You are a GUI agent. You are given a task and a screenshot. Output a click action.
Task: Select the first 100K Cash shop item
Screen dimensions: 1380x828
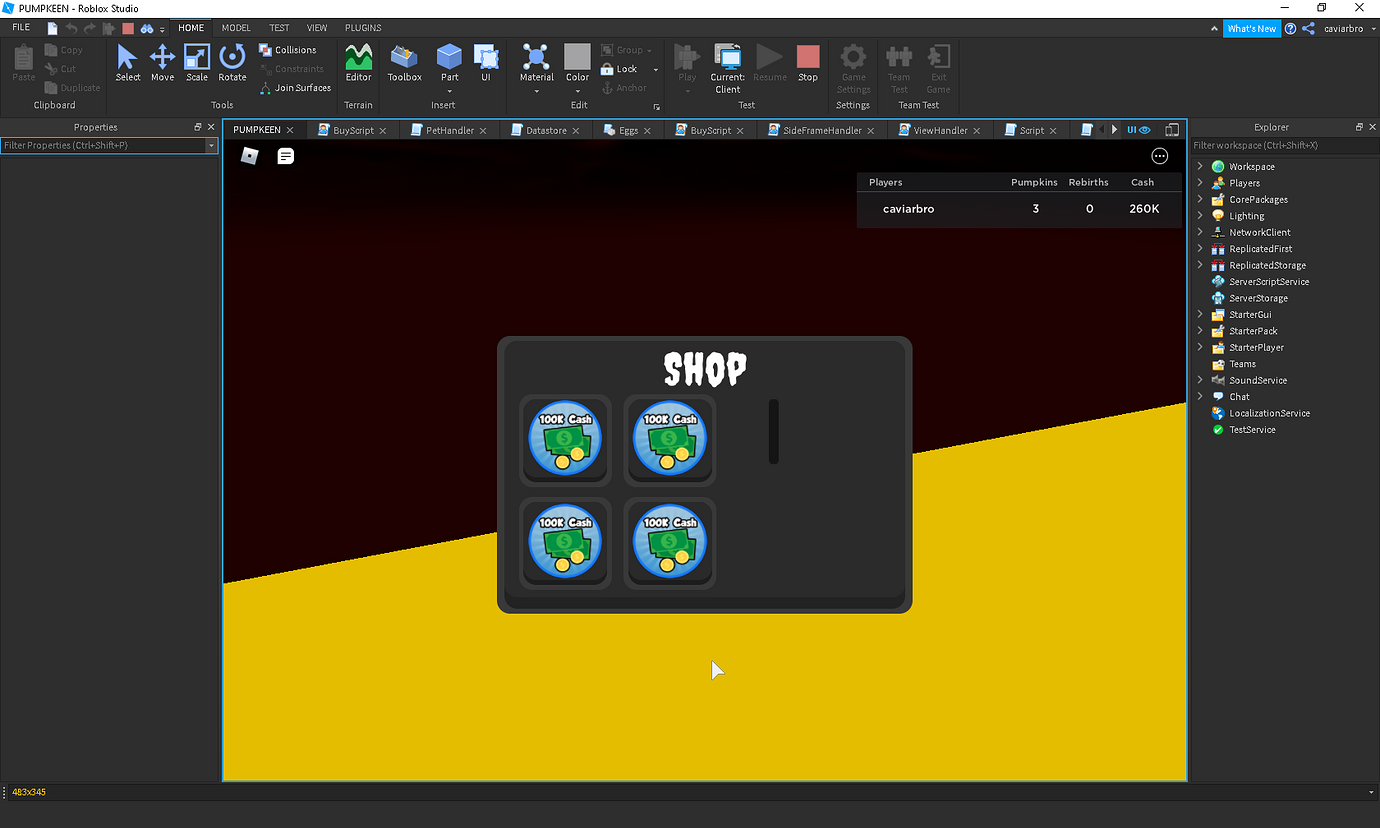[565, 440]
